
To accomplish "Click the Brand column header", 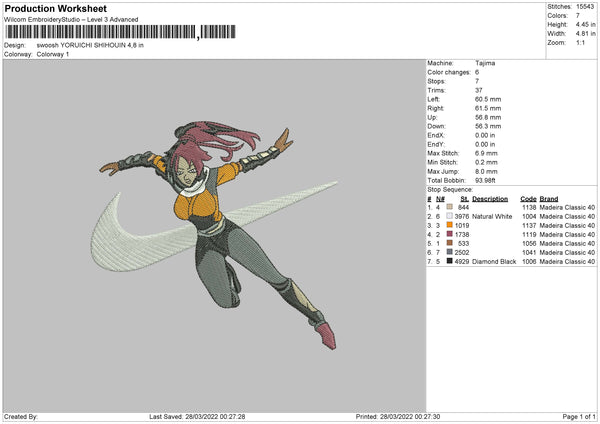I will coord(551,197).
